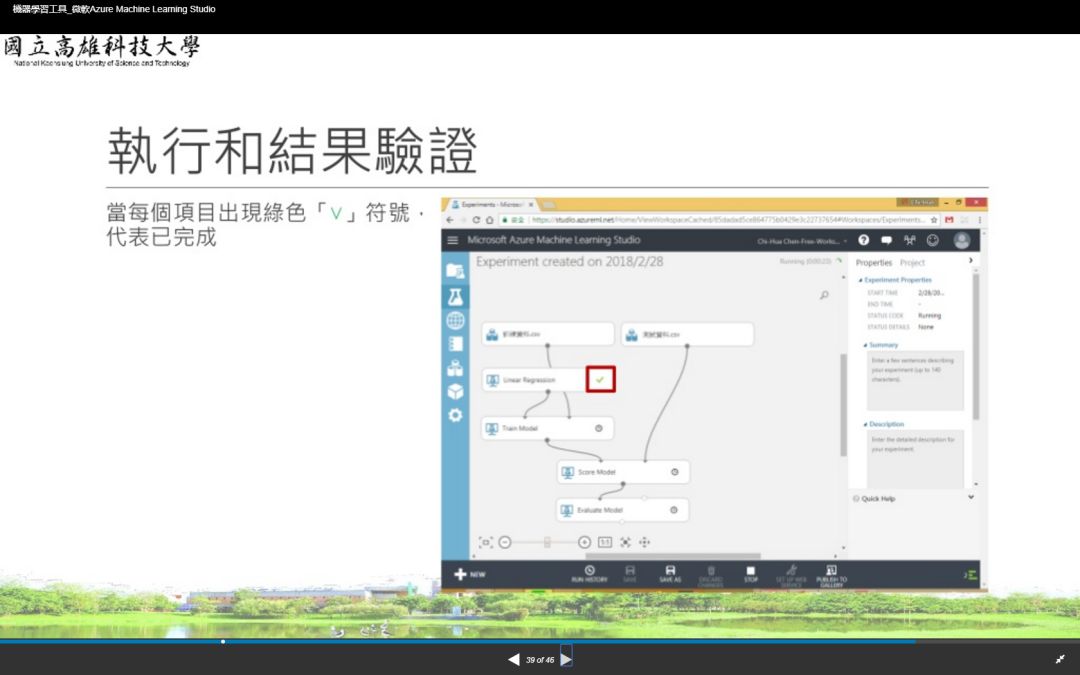The image size is (1080, 675).
Task: Click the canvas vertical scrollbar
Action: tap(843, 405)
